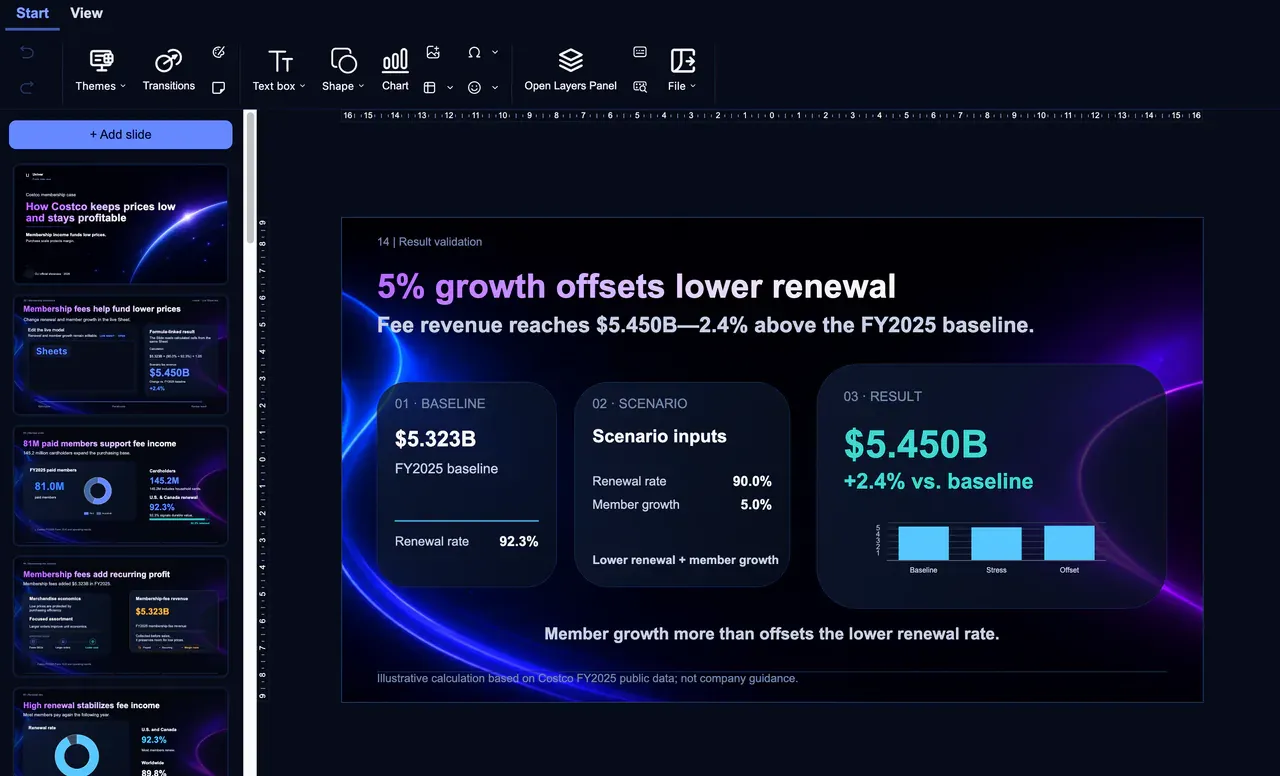The height and width of the screenshot is (776, 1280).
Task: Select the '5% growth offsets lower renewal' title
Action: (636, 287)
